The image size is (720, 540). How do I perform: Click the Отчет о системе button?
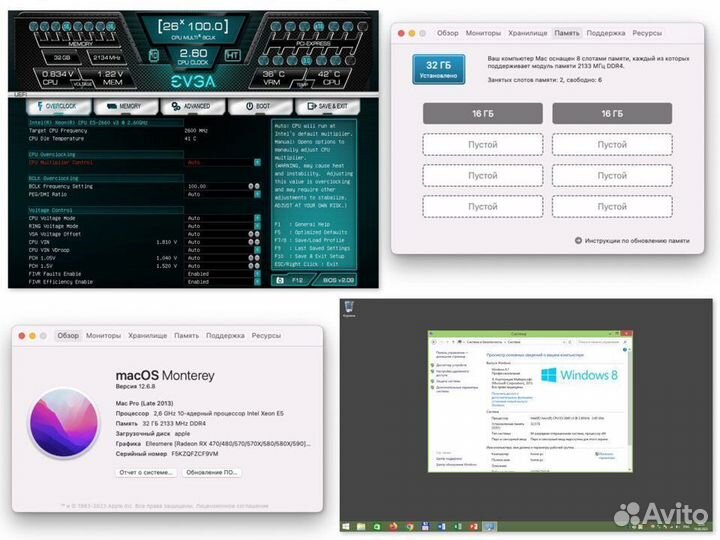coord(146,472)
